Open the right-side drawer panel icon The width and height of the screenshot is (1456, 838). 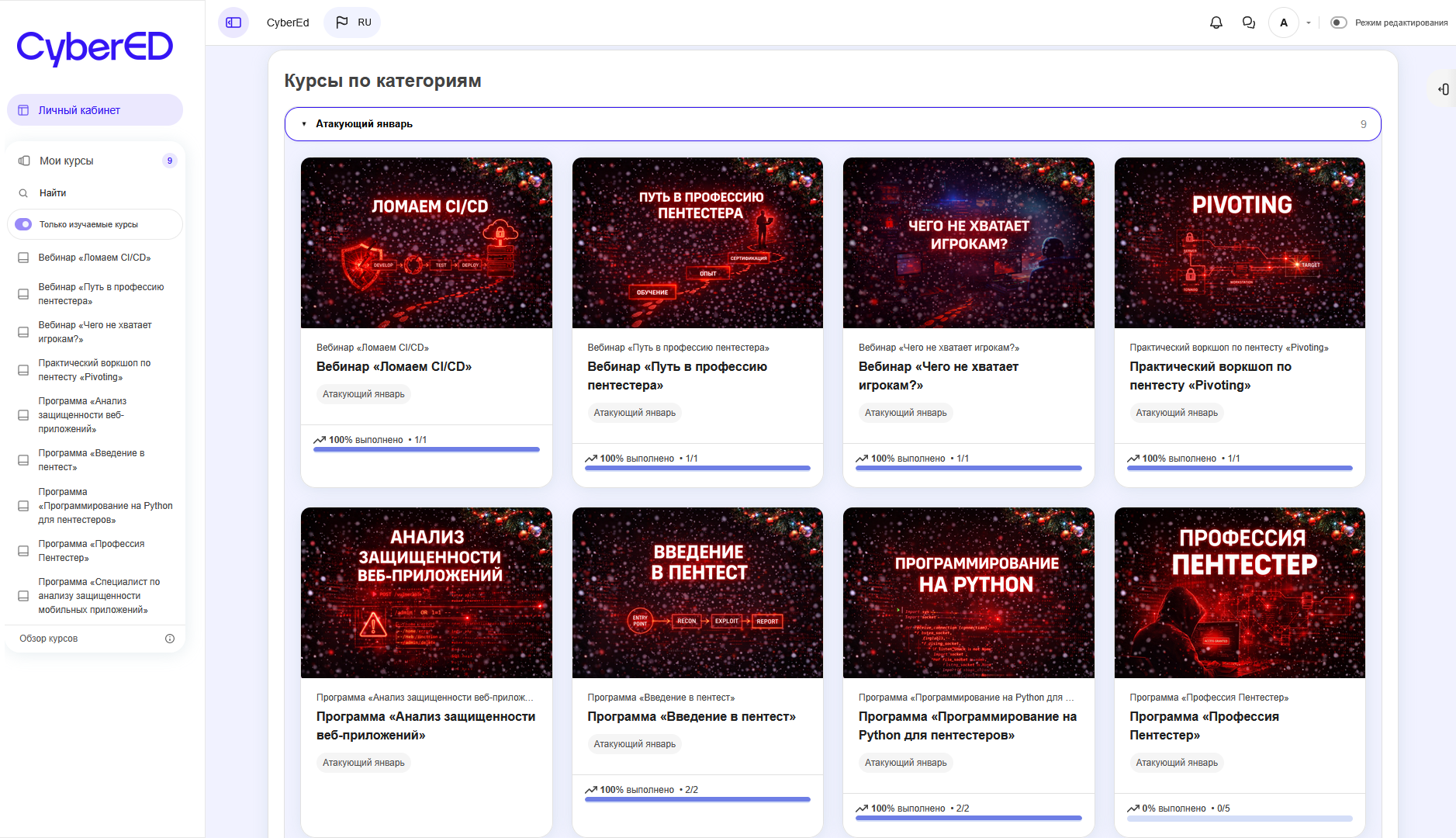[x=1443, y=89]
